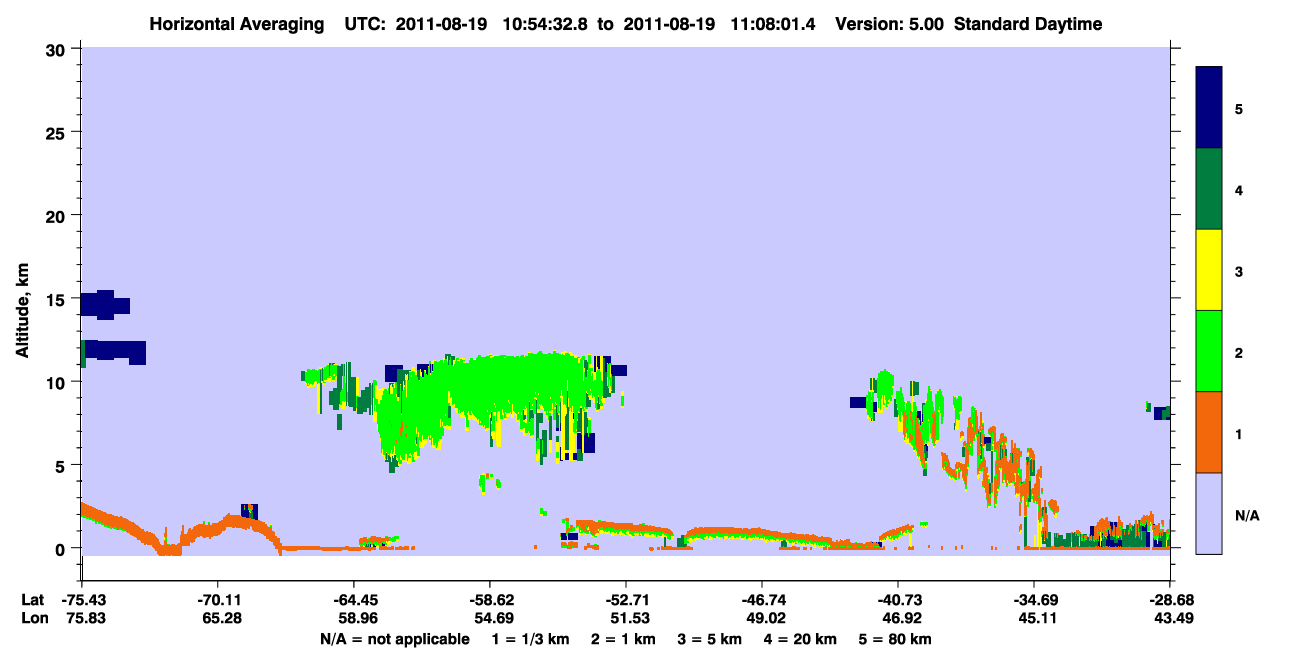
Task: Click the lavender N/A colorbar segment
Action: coord(1209,513)
